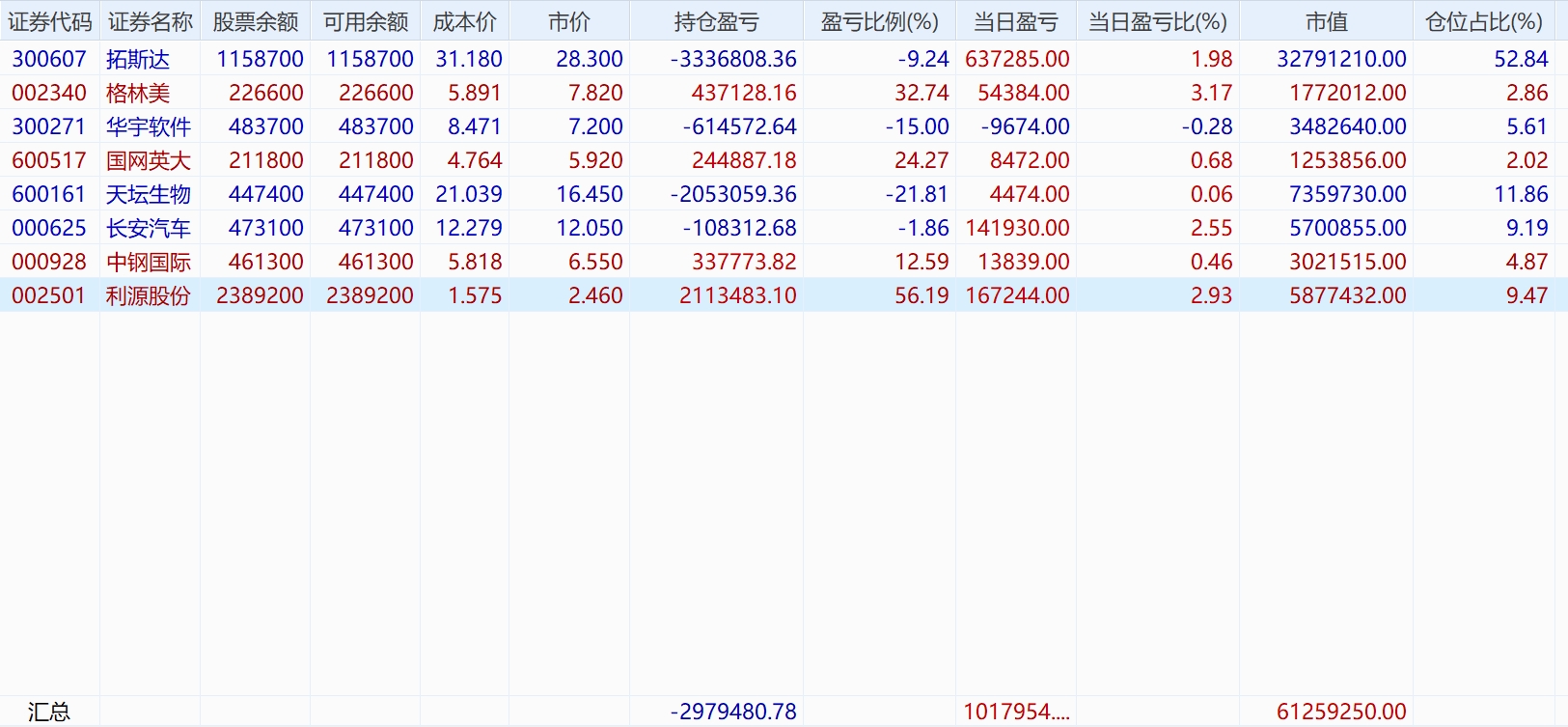The image size is (1568, 727).
Task: Click stock code 000928
Action: [x=49, y=262]
